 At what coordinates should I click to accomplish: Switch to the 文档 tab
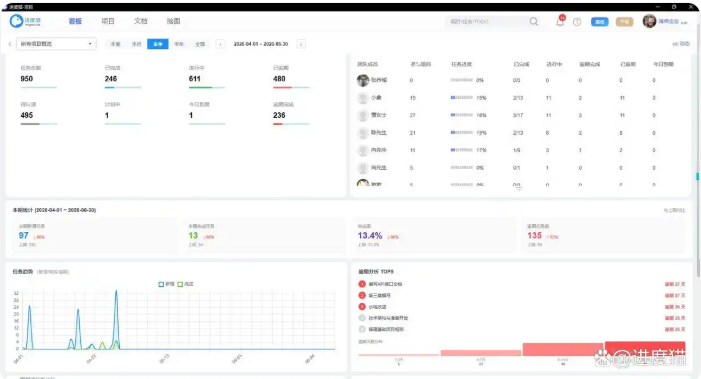pyautogui.click(x=140, y=21)
